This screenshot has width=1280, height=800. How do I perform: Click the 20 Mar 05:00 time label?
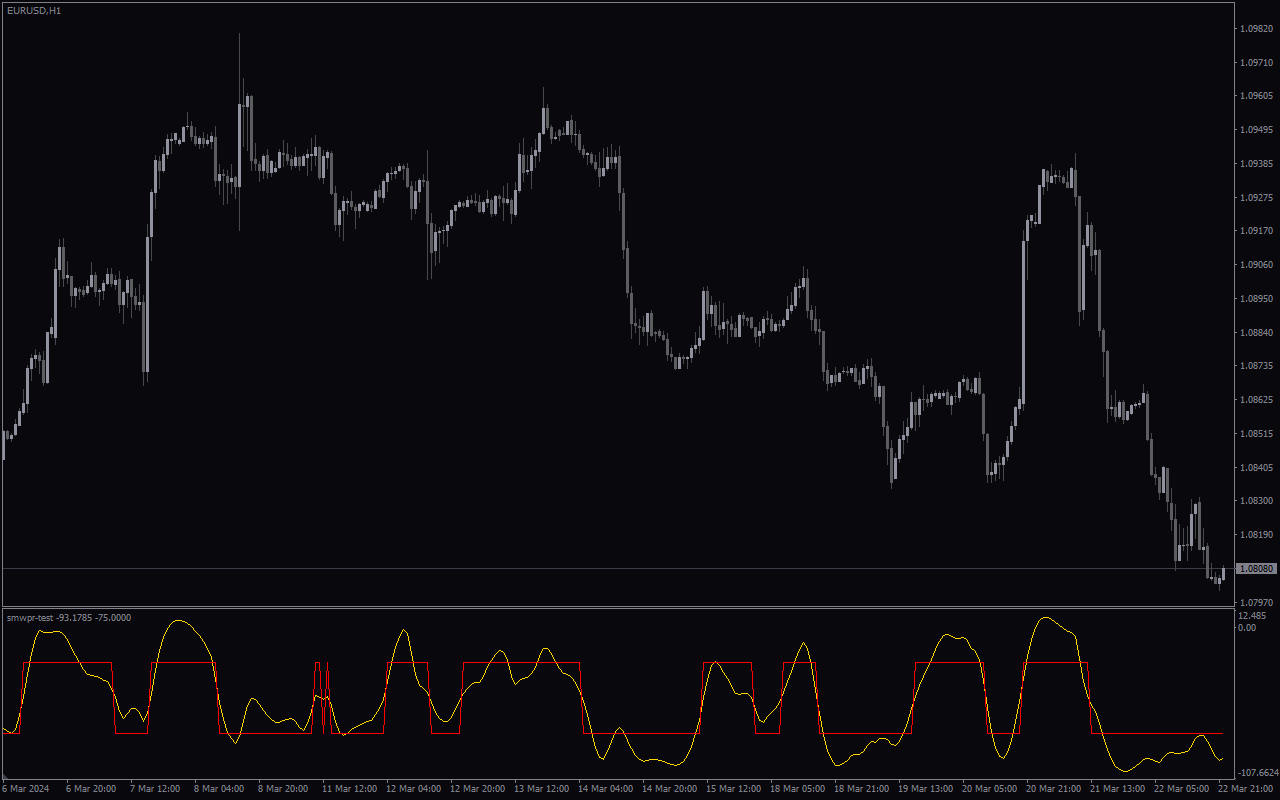pos(989,789)
